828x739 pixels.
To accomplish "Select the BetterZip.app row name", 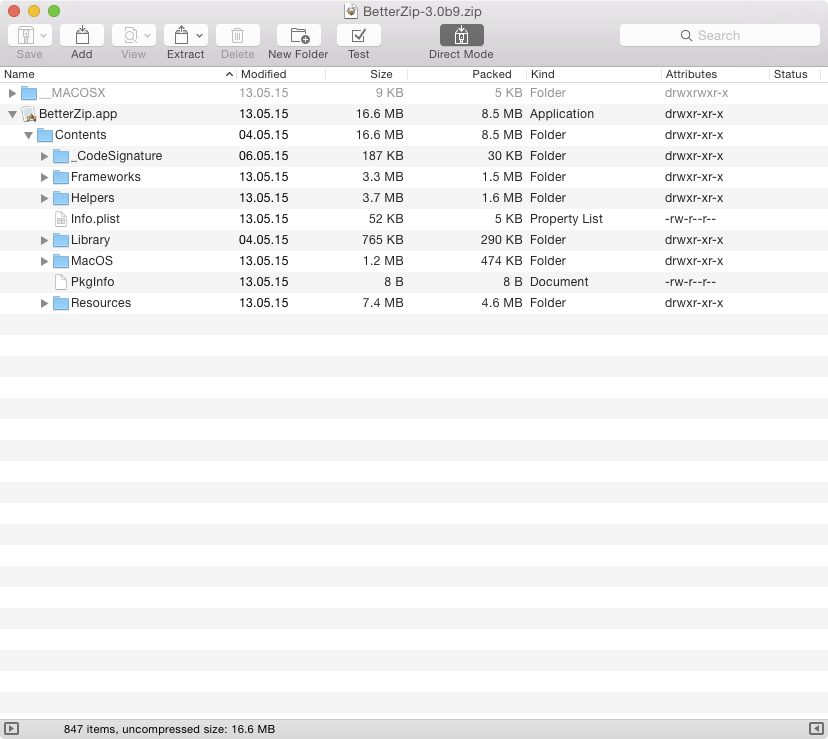I will click(x=78, y=114).
